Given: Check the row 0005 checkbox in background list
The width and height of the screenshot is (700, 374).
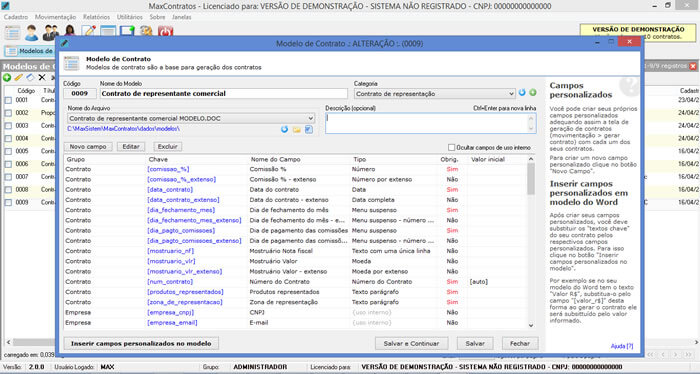Looking at the screenshot, I should point(8,151).
